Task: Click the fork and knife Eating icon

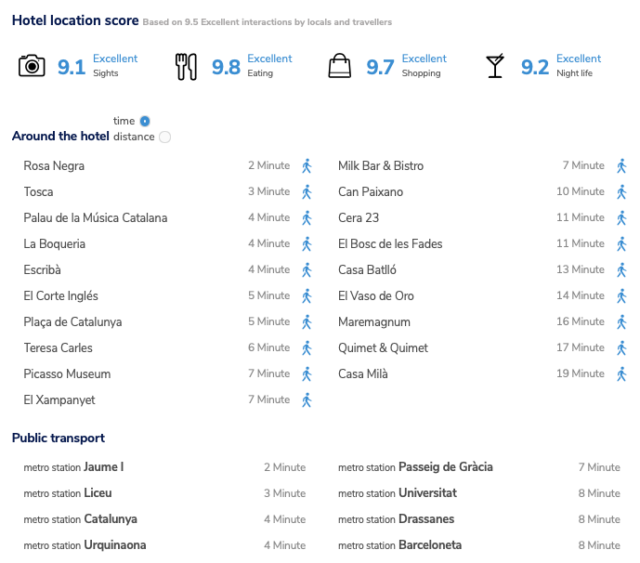Action: point(186,67)
